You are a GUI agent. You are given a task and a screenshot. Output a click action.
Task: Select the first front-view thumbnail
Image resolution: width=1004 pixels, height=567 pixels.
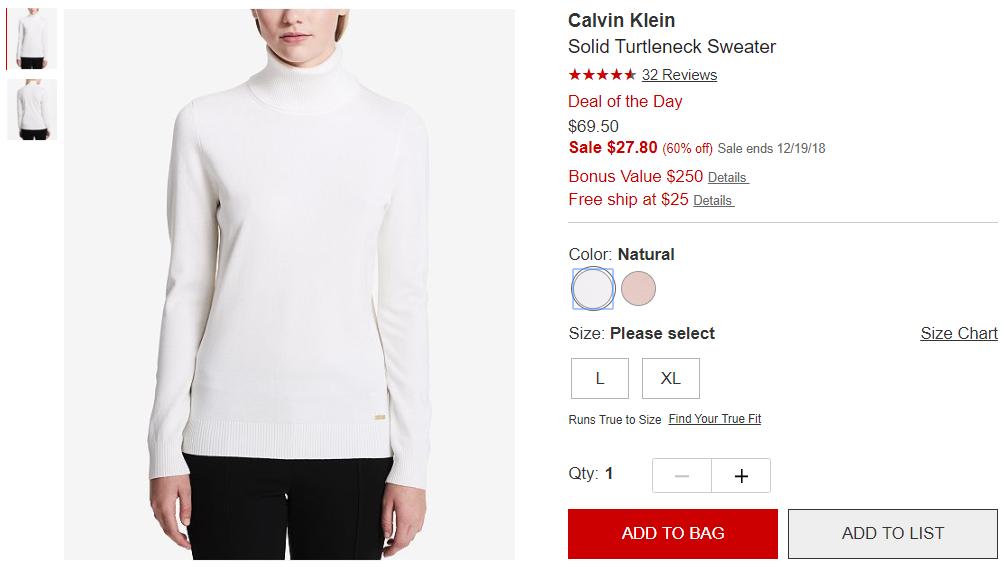[32, 38]
